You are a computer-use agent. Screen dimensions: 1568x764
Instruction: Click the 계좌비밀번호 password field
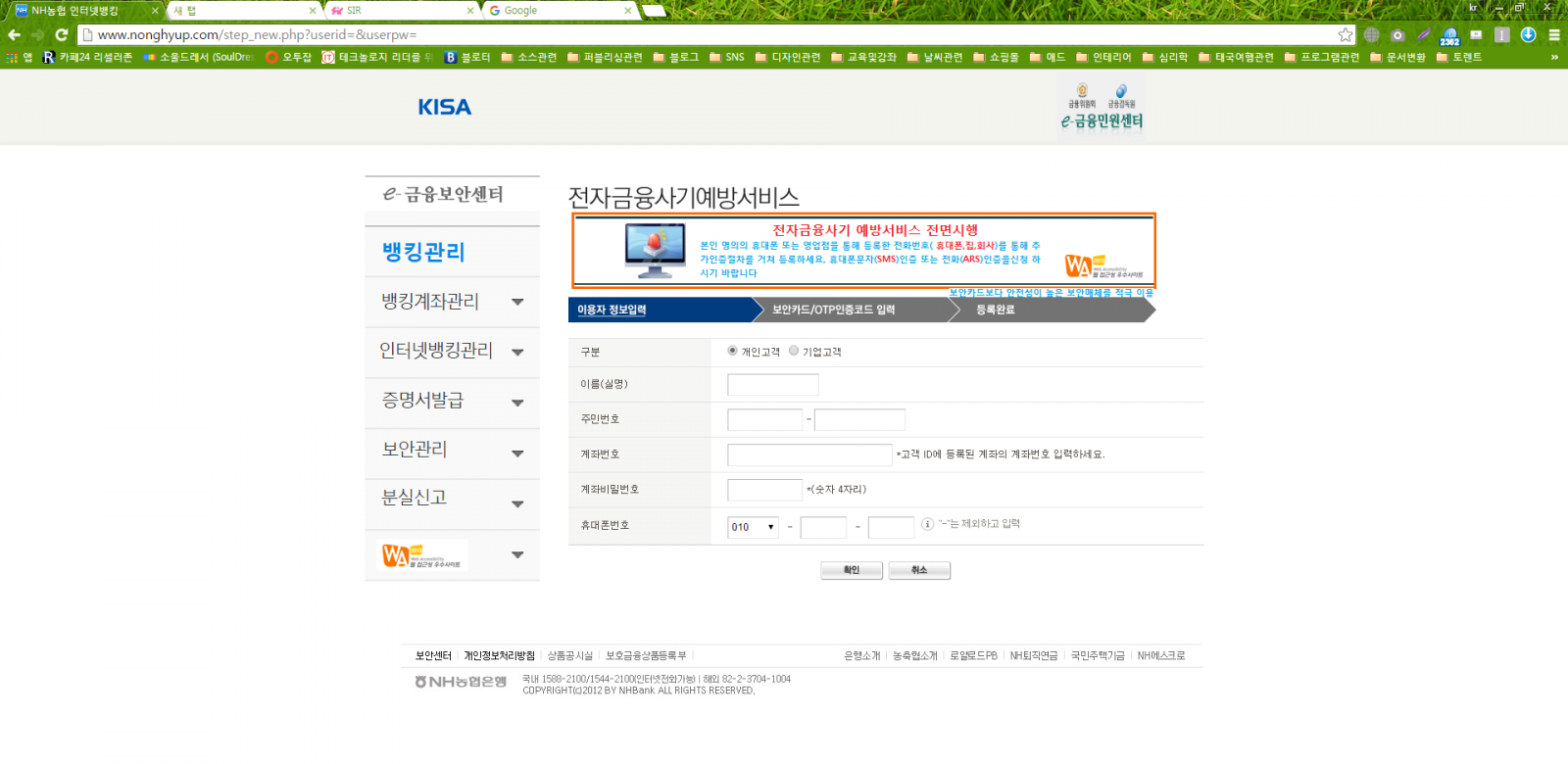click(x=764, y=490)
